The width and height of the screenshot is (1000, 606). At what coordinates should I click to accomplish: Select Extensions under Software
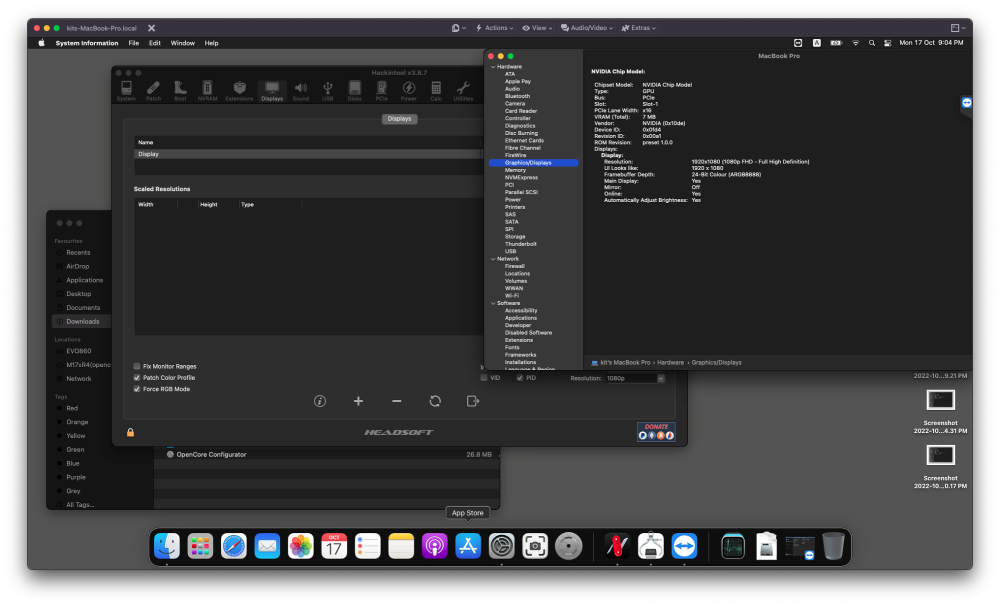(x=518, y=341)
